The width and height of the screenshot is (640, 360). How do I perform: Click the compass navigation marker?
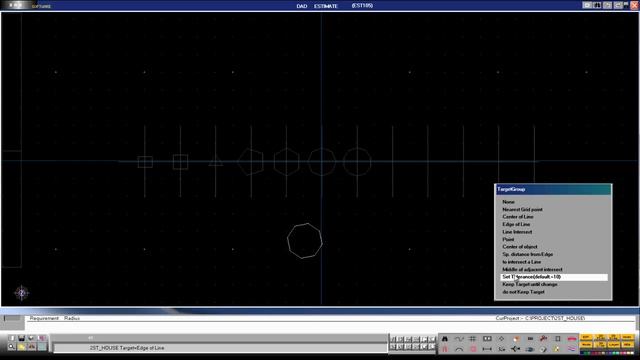pos(21,293)
